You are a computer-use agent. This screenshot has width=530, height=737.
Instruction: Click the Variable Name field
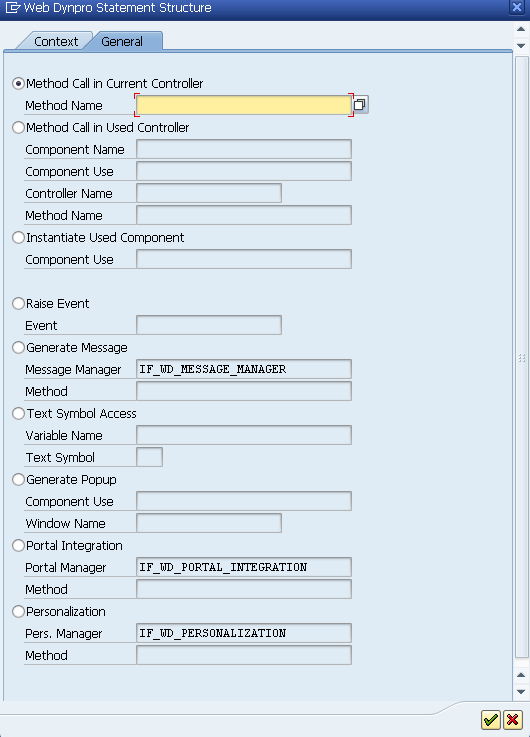click(x=244, y=435)
